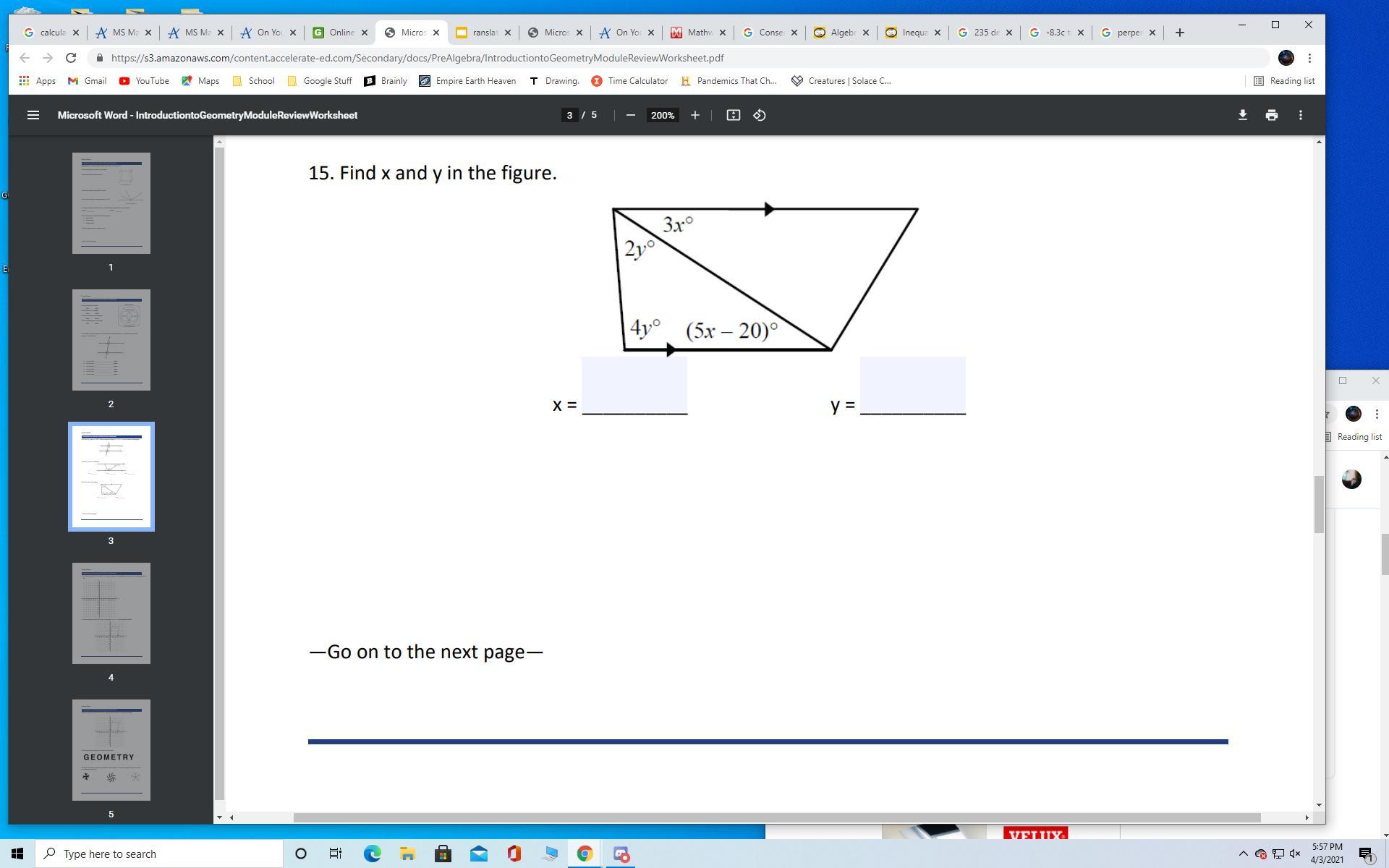Open Microsoft Edge from the taskbar

point(372,854)
